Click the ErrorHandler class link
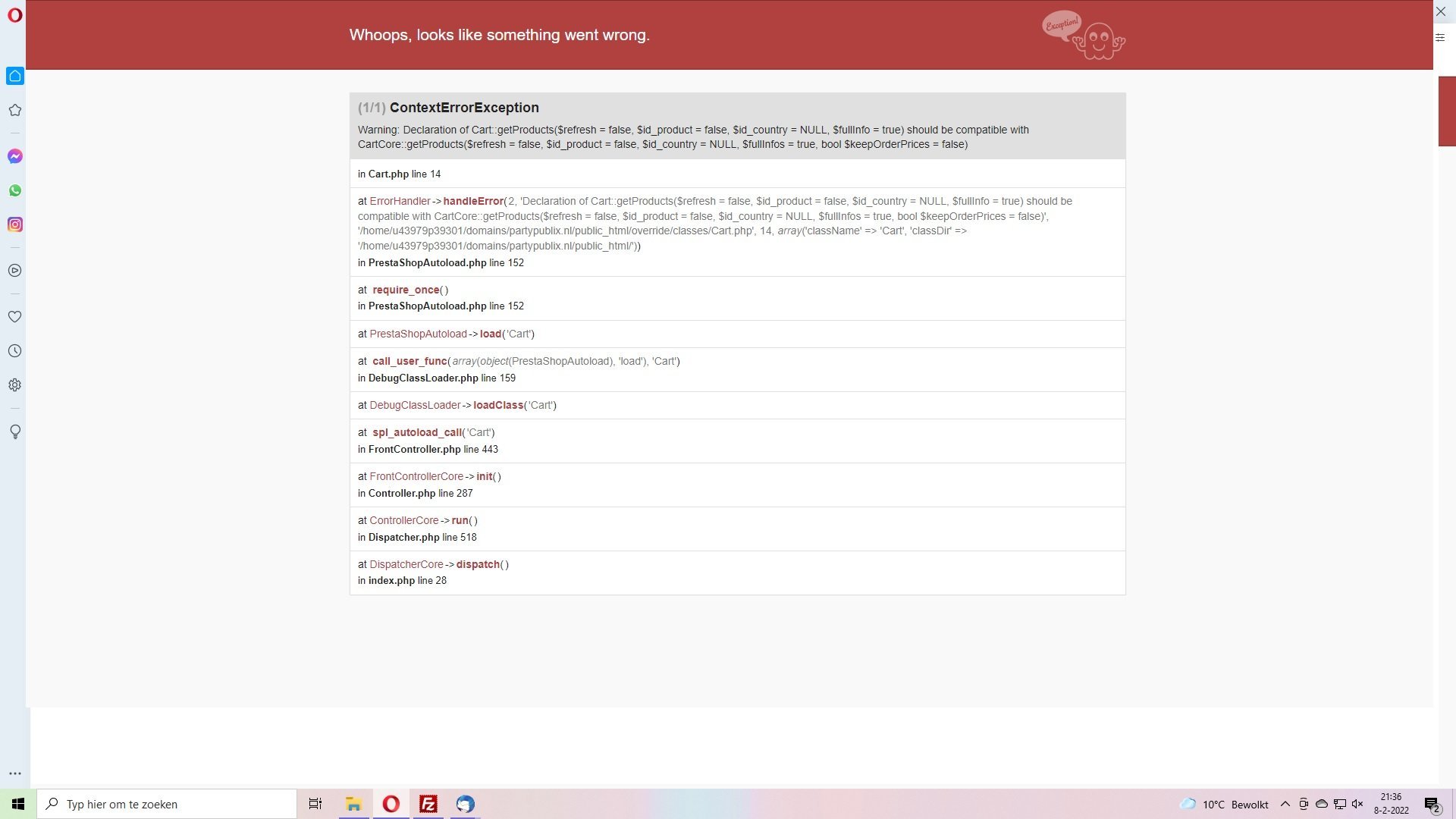 pos(400,202)
